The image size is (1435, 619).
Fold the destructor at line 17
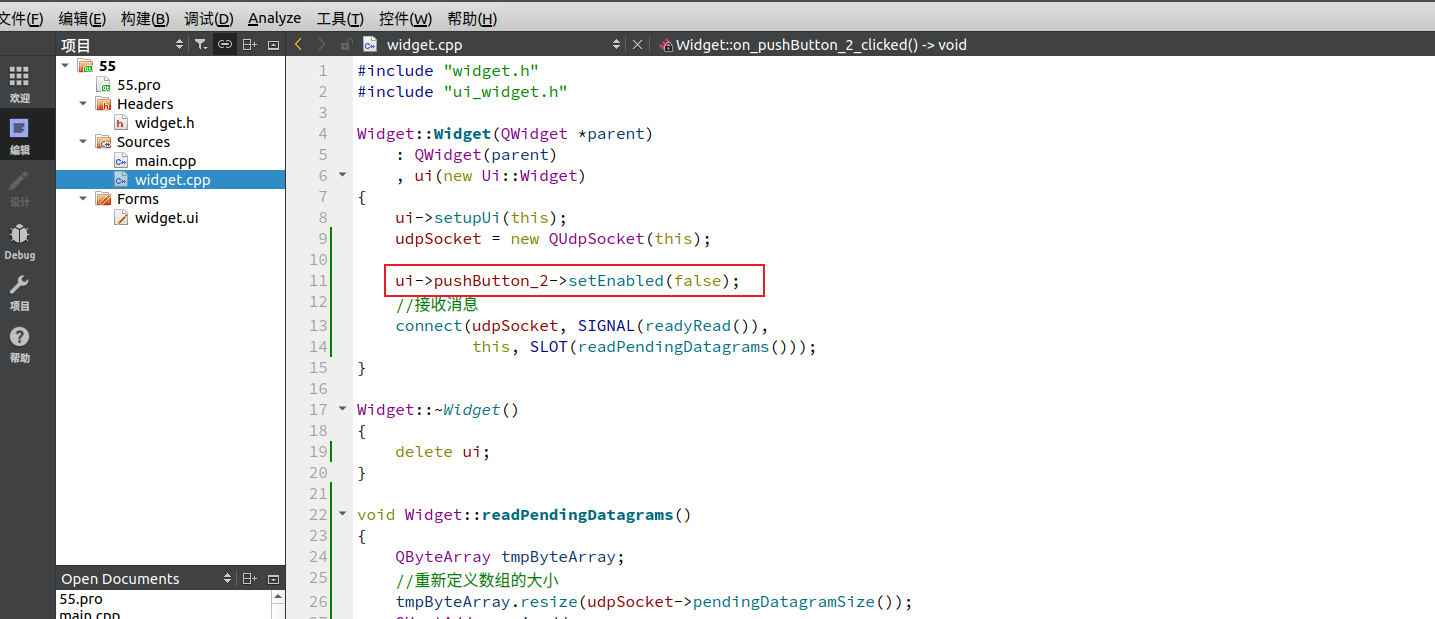coord(342,409)
